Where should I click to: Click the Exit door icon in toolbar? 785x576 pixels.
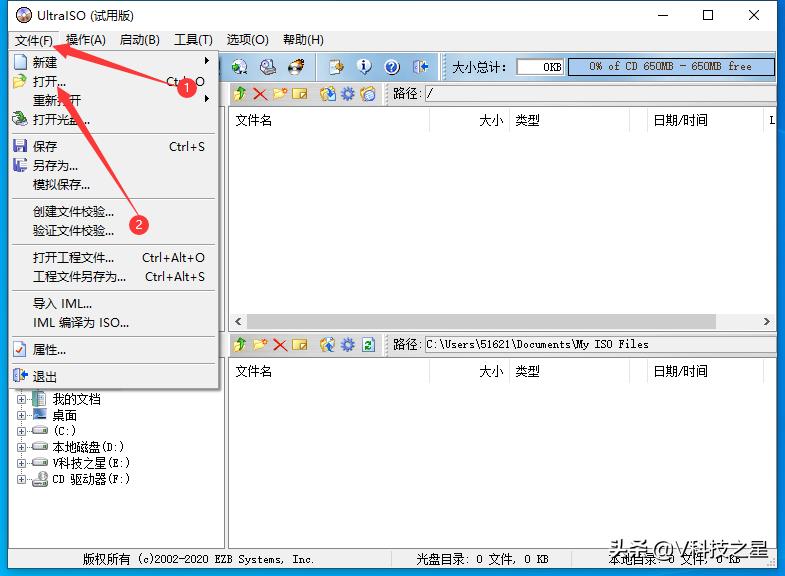pos(420,67)
